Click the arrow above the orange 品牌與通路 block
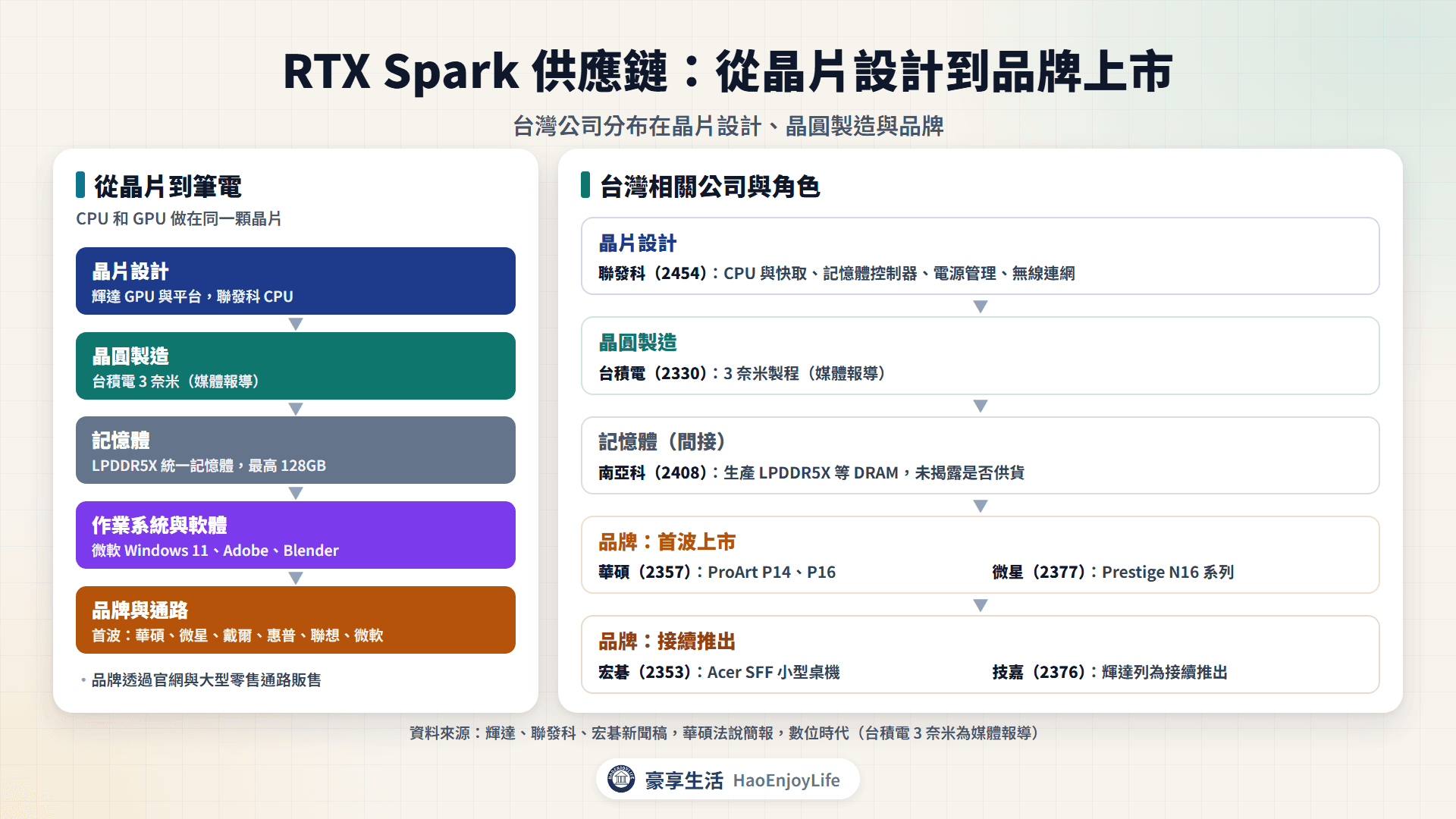This screenshot has width=1456, height=819. pyautogui.click(x=296, y=578)
